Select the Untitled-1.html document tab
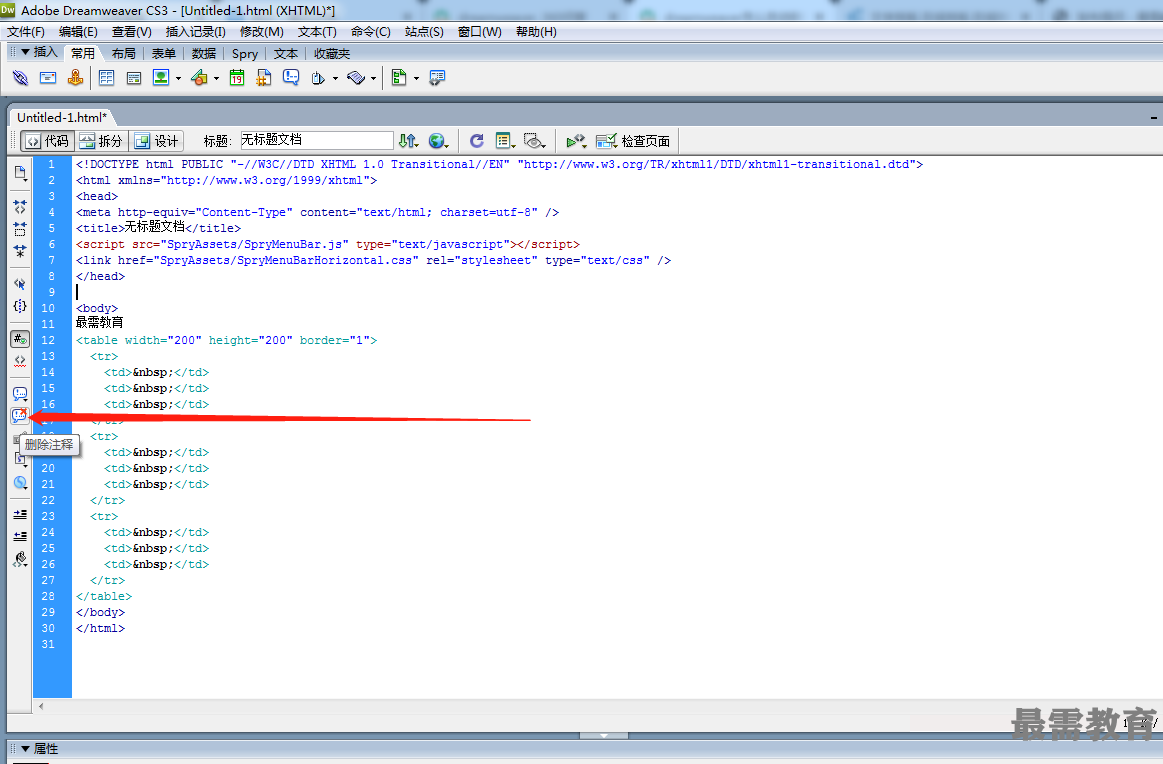The width and height of the screenshot is (1163, 764). coord(62,117)
